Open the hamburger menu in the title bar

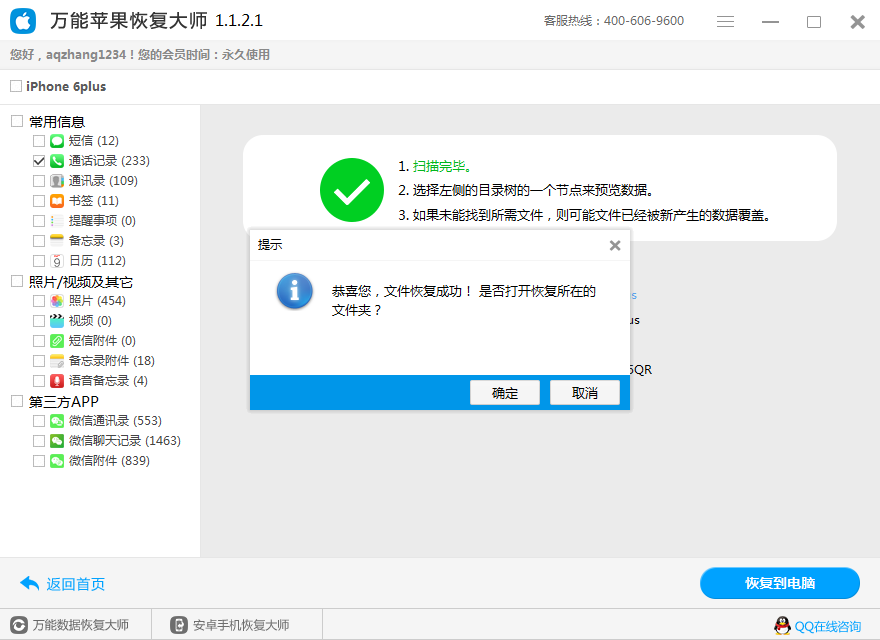click(724, 20)
